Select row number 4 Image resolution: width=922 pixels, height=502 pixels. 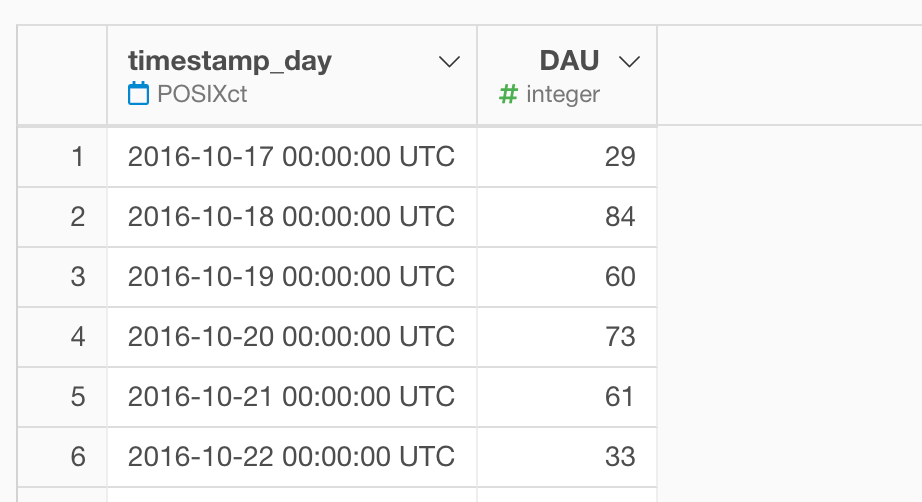click(78, 337)
